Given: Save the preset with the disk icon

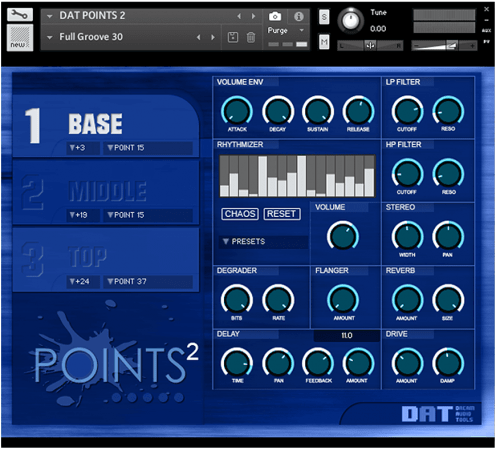Looking at the screenshot, I should coord(233,37).
